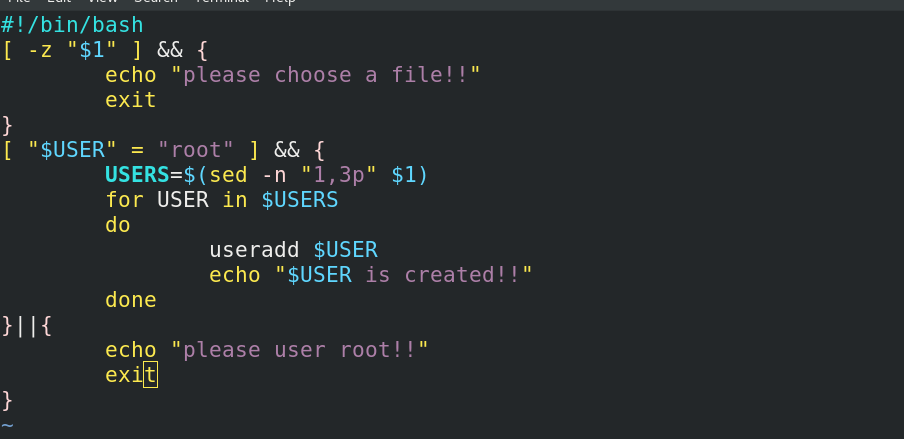Click the for keyword
The height and width of the screenshot is (439, 904).
(125, 200)
